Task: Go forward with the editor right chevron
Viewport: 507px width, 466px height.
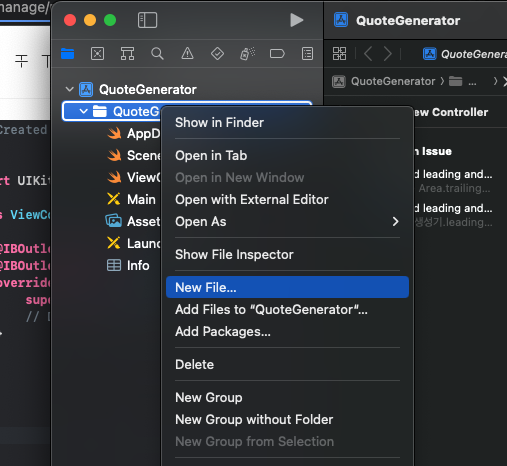Action: [x=387, y=54]
